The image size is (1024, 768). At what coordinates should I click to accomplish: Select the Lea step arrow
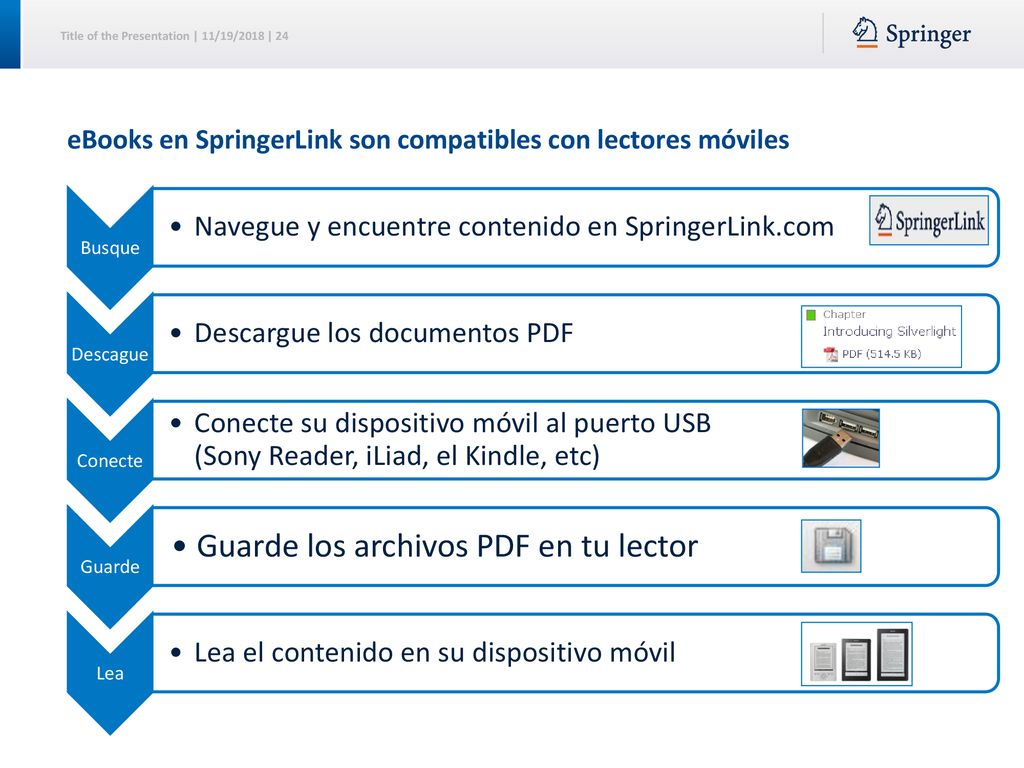point(110,673)
